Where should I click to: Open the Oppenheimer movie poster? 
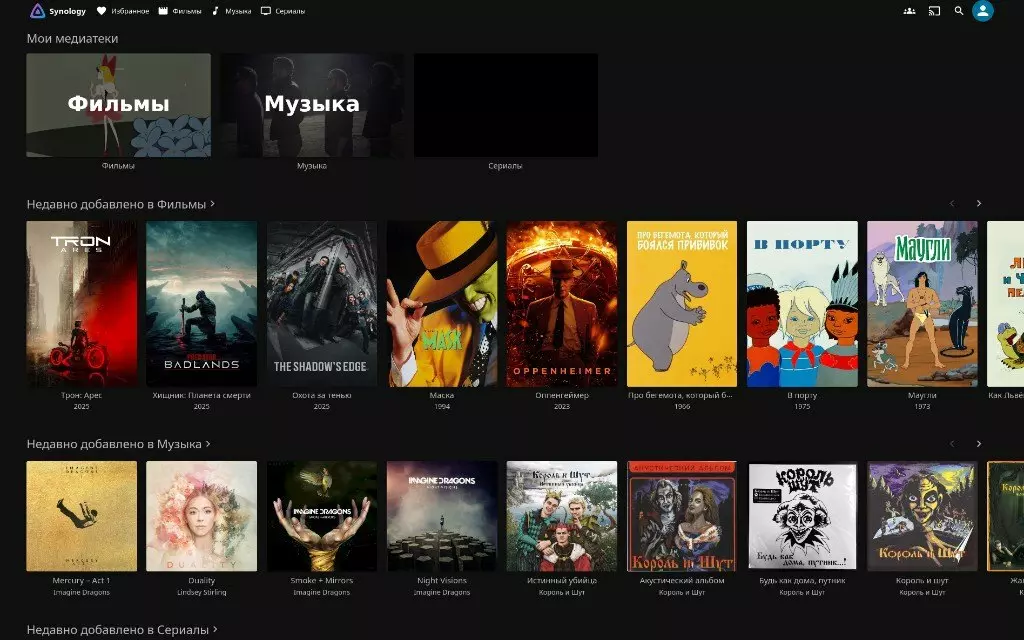pyautogui.click(x=562, y=304)
